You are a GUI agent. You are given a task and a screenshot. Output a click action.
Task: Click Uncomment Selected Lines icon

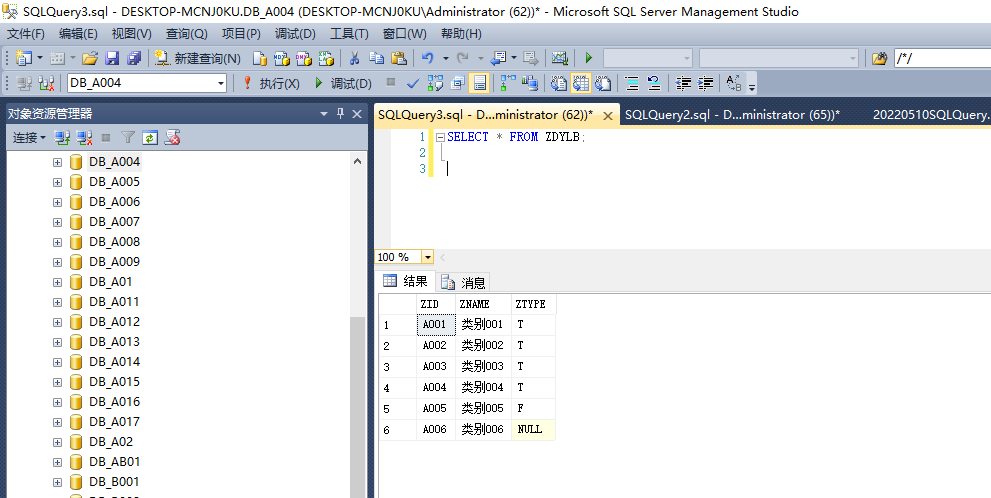coord(654,83)
